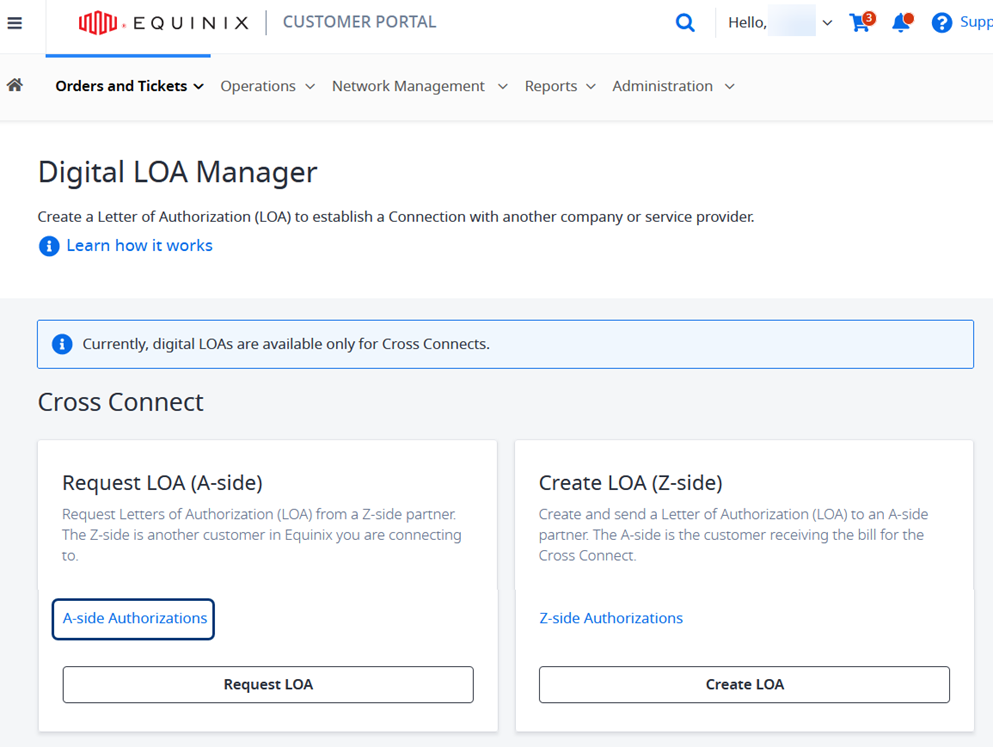Click the Create LOA button

tap(744, 684)
